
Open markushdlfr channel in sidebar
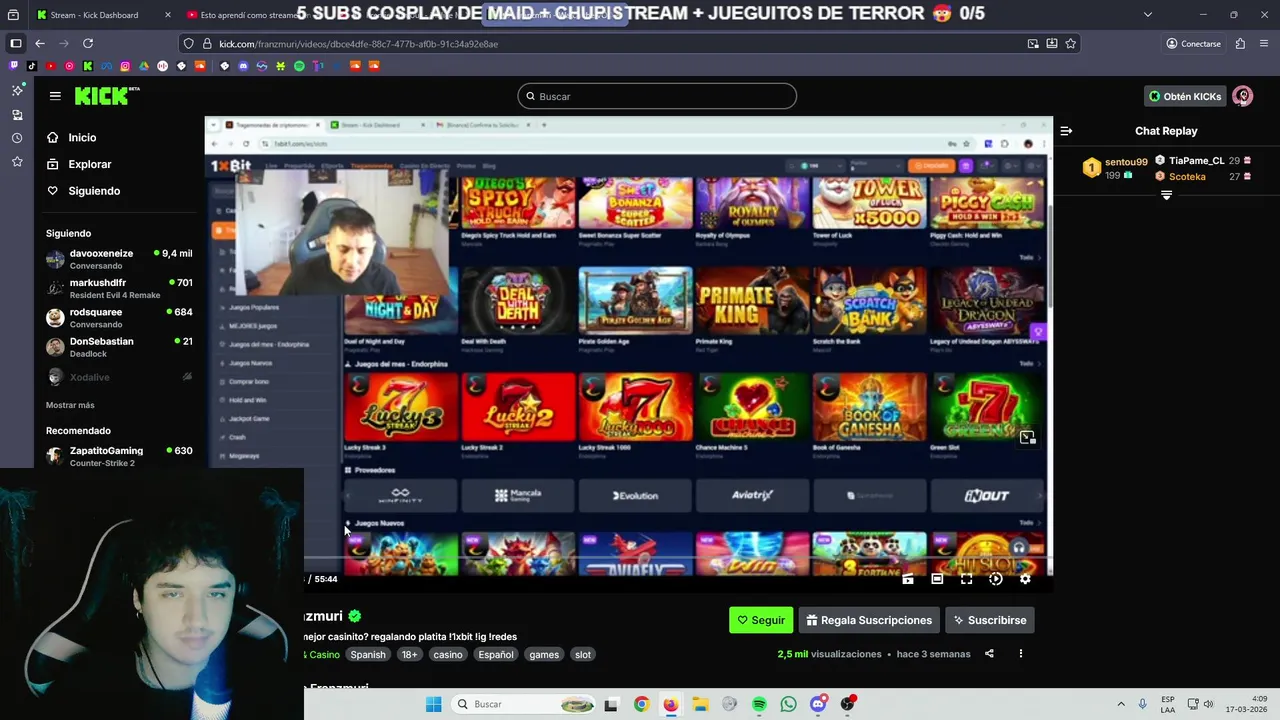point(119,288)
